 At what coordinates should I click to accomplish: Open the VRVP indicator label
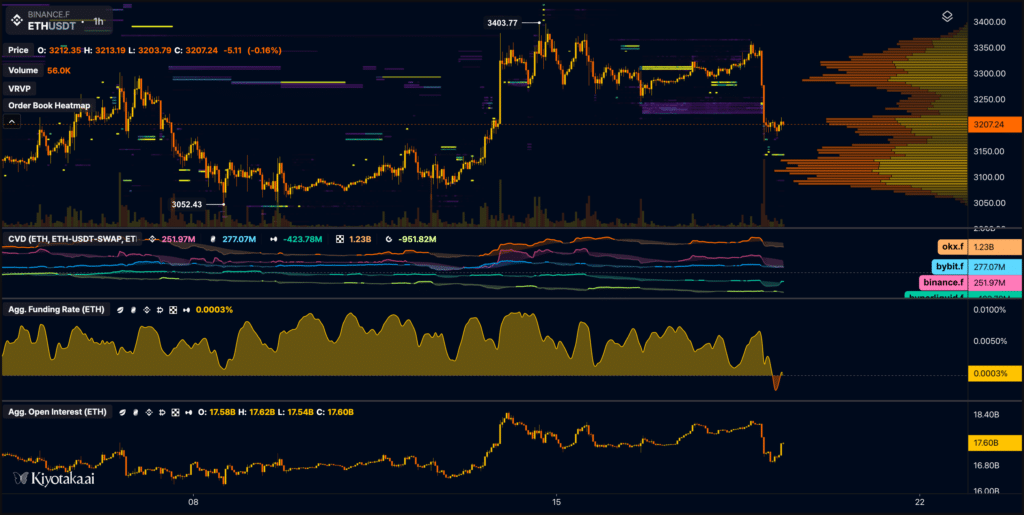coord(20,87)
